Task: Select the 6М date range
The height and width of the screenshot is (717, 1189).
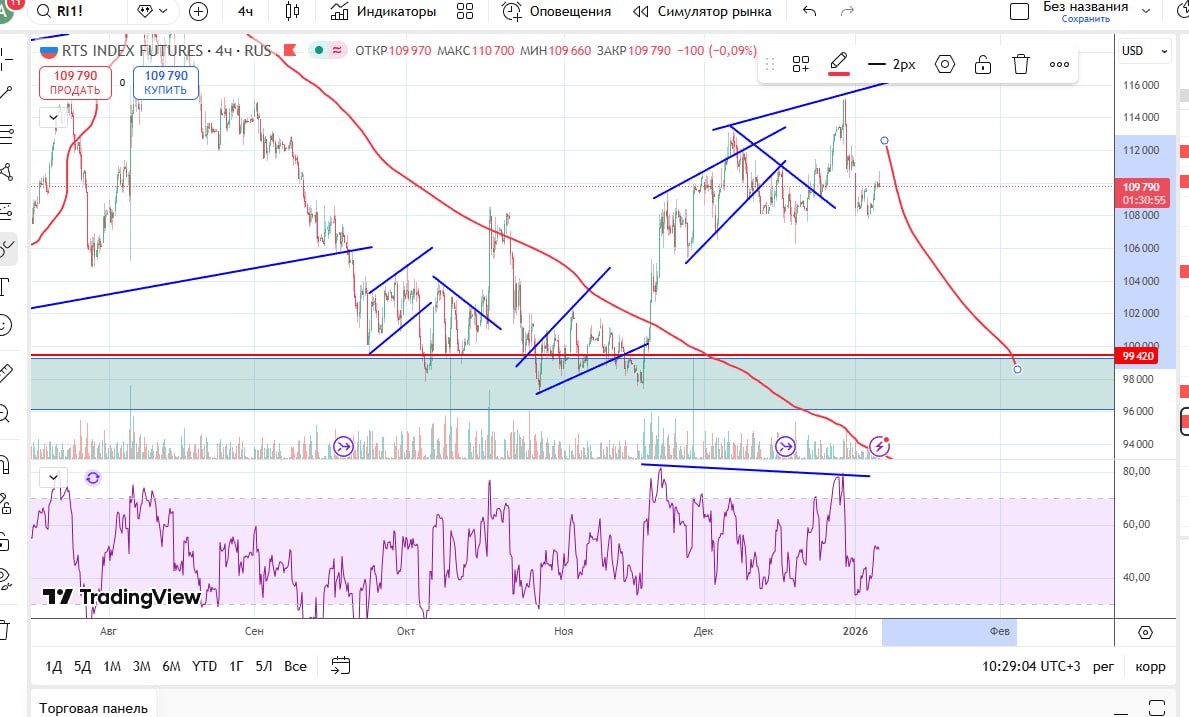Action: pyautogui.click(x=171, y=666)
